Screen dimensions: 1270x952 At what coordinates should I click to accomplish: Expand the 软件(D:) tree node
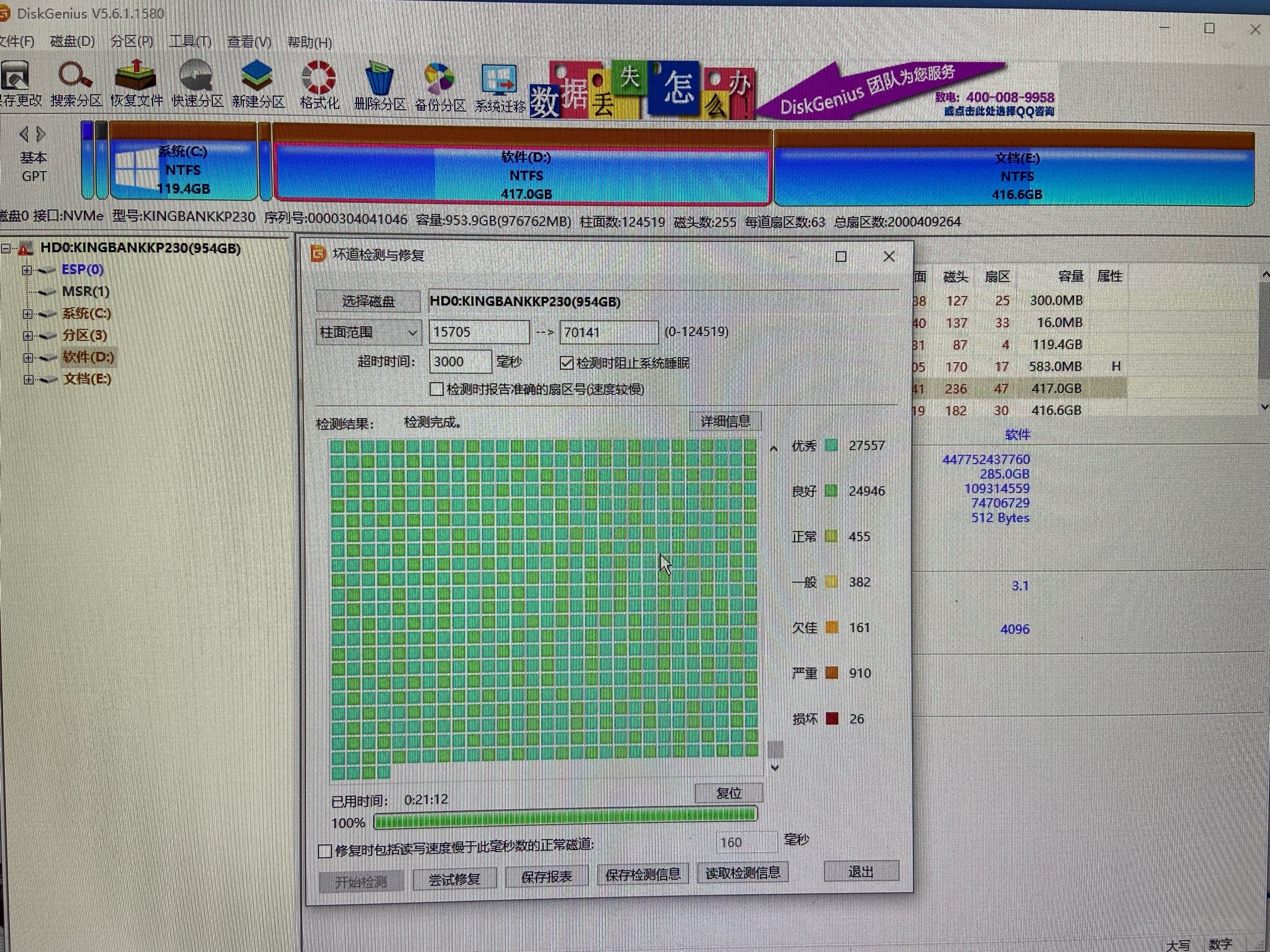(x=28, y=358)
